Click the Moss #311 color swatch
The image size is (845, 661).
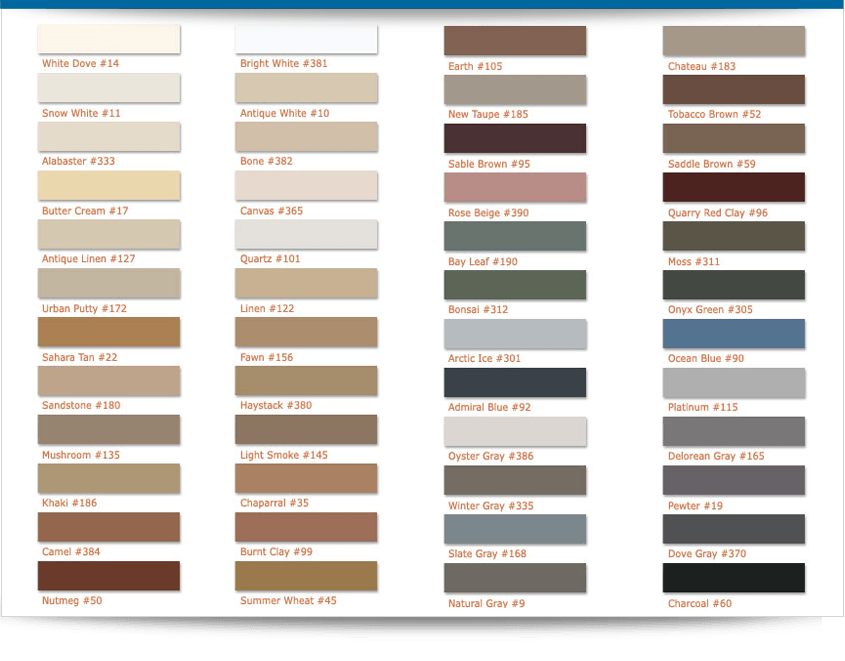(x=734, y=236)
